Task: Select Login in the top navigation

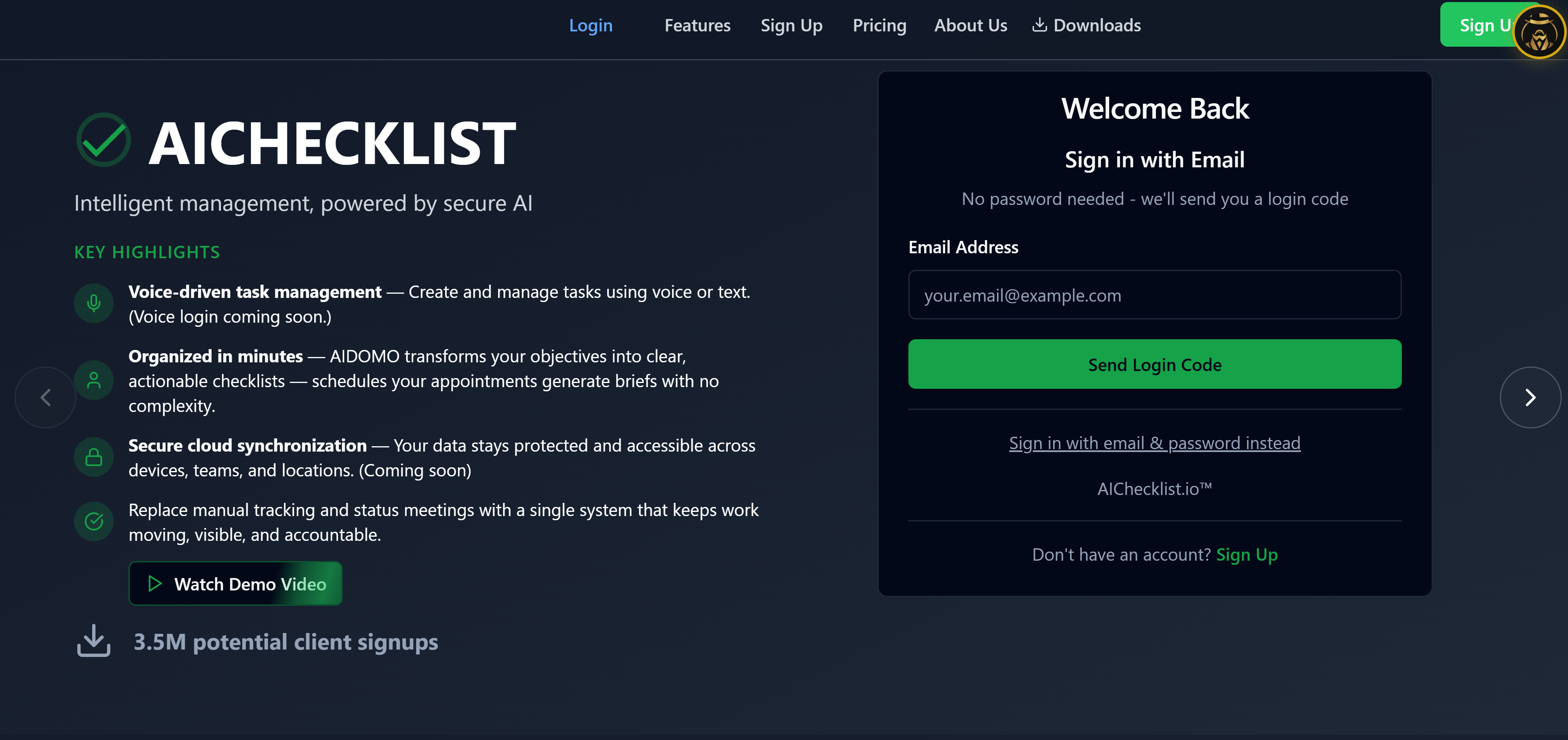Action: pos(591,25)
